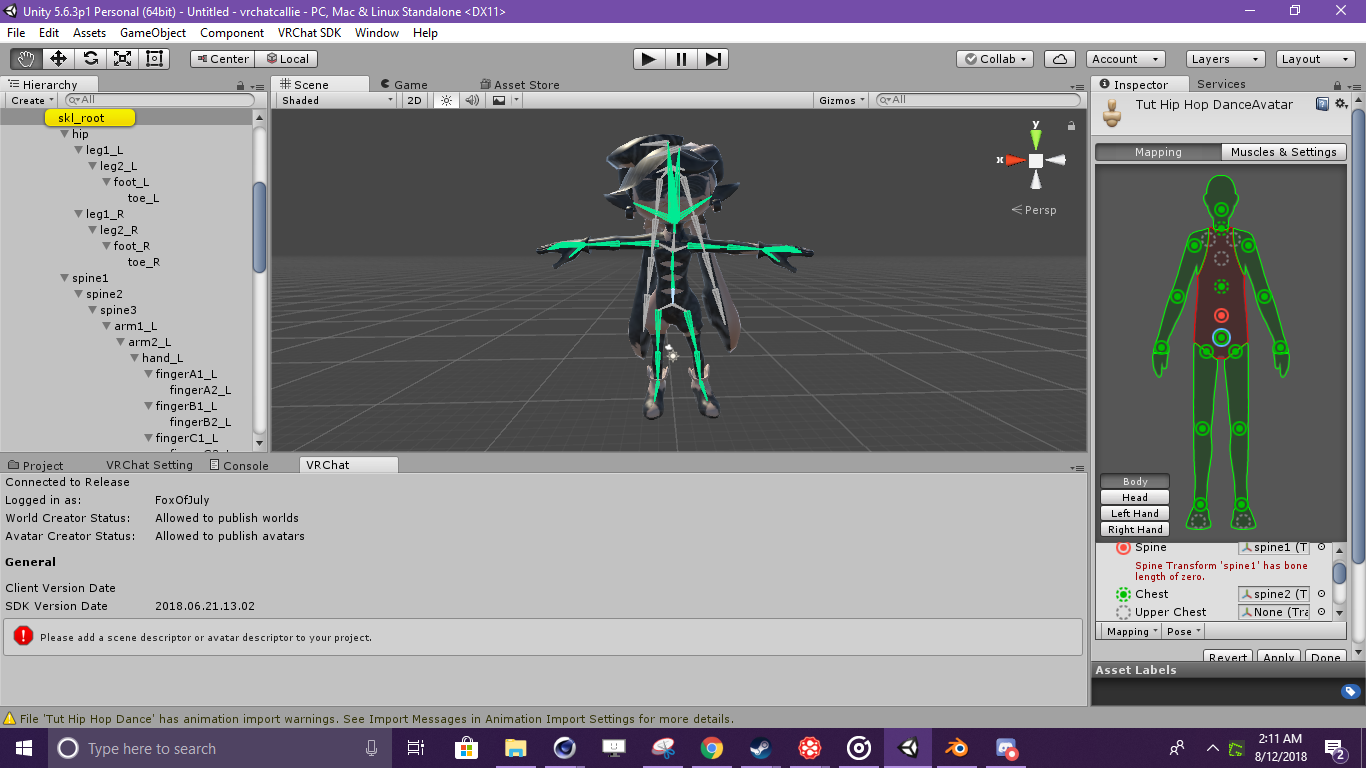Select the Move tool

click(58, 59)
